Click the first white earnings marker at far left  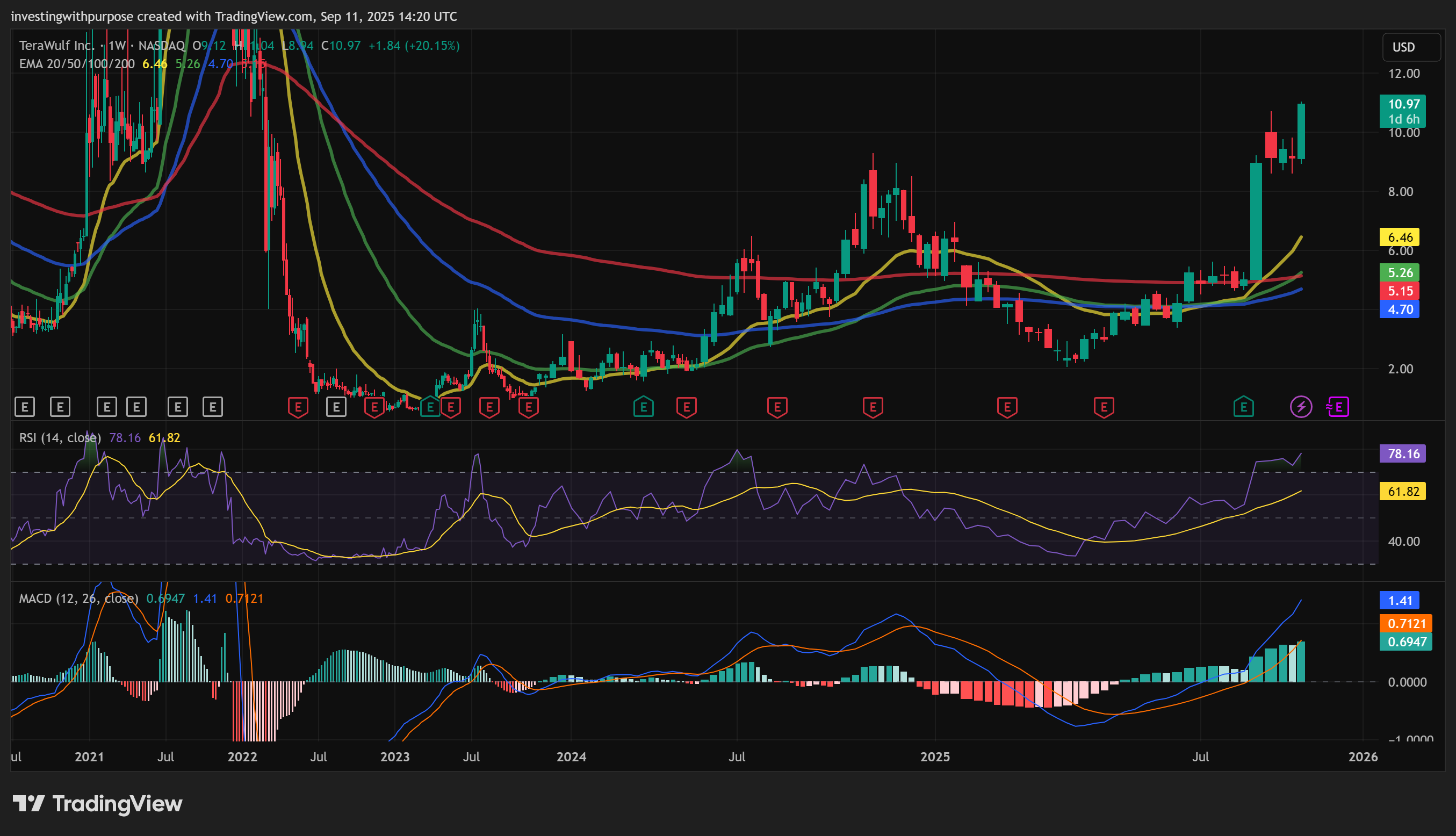coord(25,407)
